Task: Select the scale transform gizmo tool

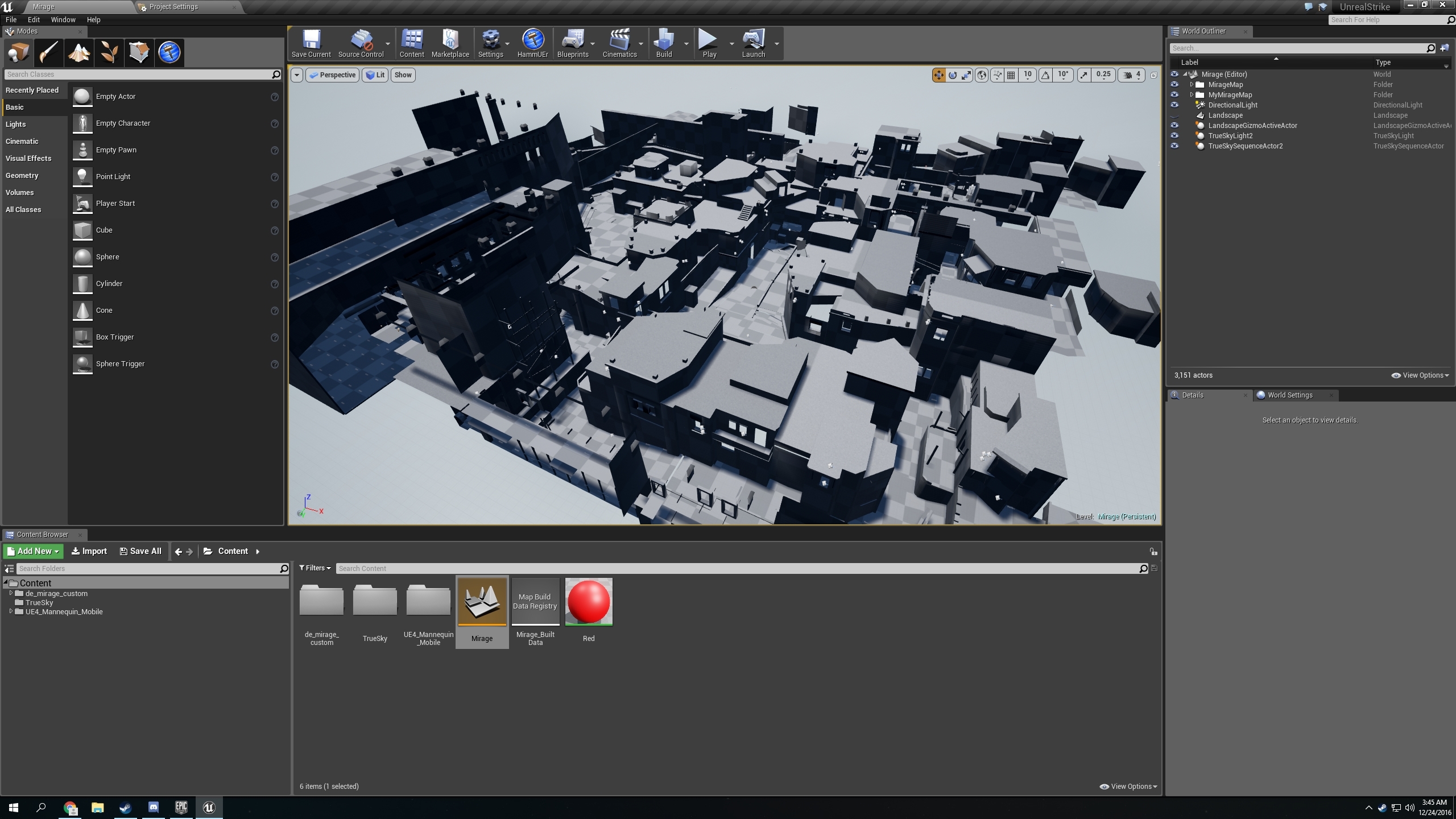Action: [x=966, y=75]
